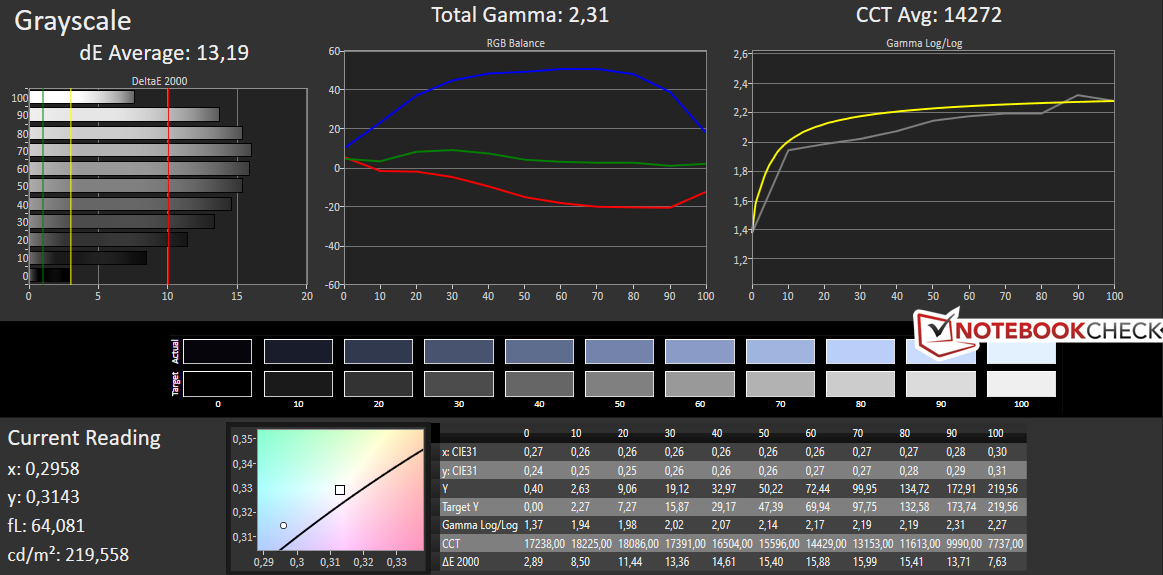The image size is (1163, 575).
Task: Click the Target color swatch for 90
Action: pyautogui.click(x=940, y=384)
